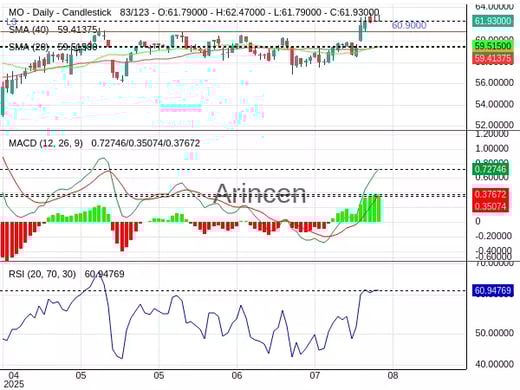Click the red 0.37672 signal value tag
This screenshot has height=390, width=520.
(x=491, y=194)
